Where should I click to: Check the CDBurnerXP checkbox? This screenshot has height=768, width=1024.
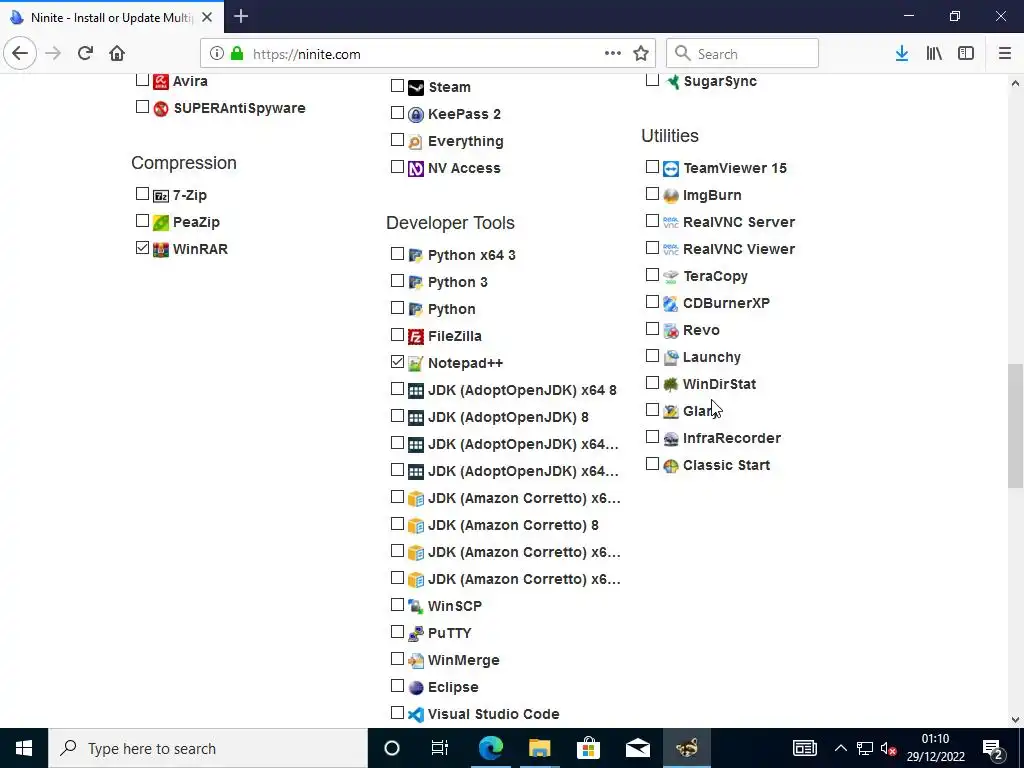[x=652, y=302]
